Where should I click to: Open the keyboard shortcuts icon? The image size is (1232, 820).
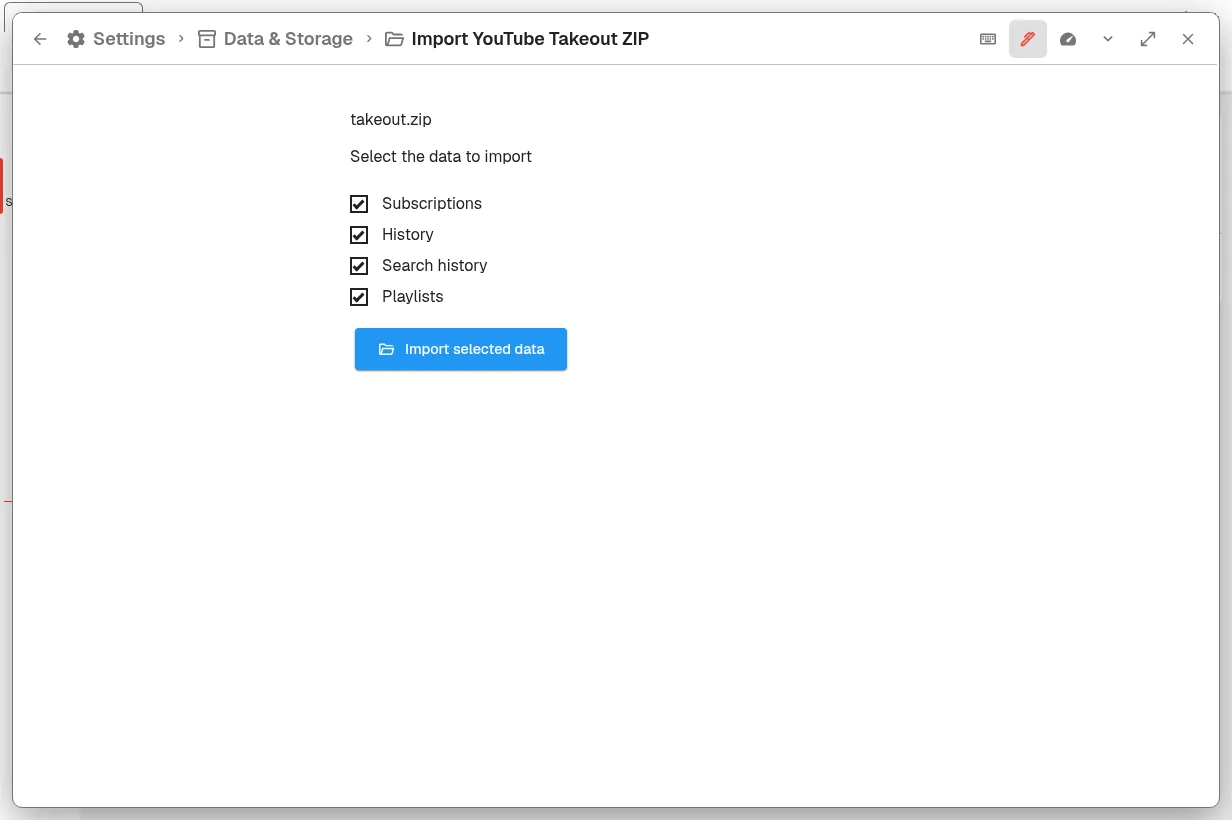pos(988,39)
